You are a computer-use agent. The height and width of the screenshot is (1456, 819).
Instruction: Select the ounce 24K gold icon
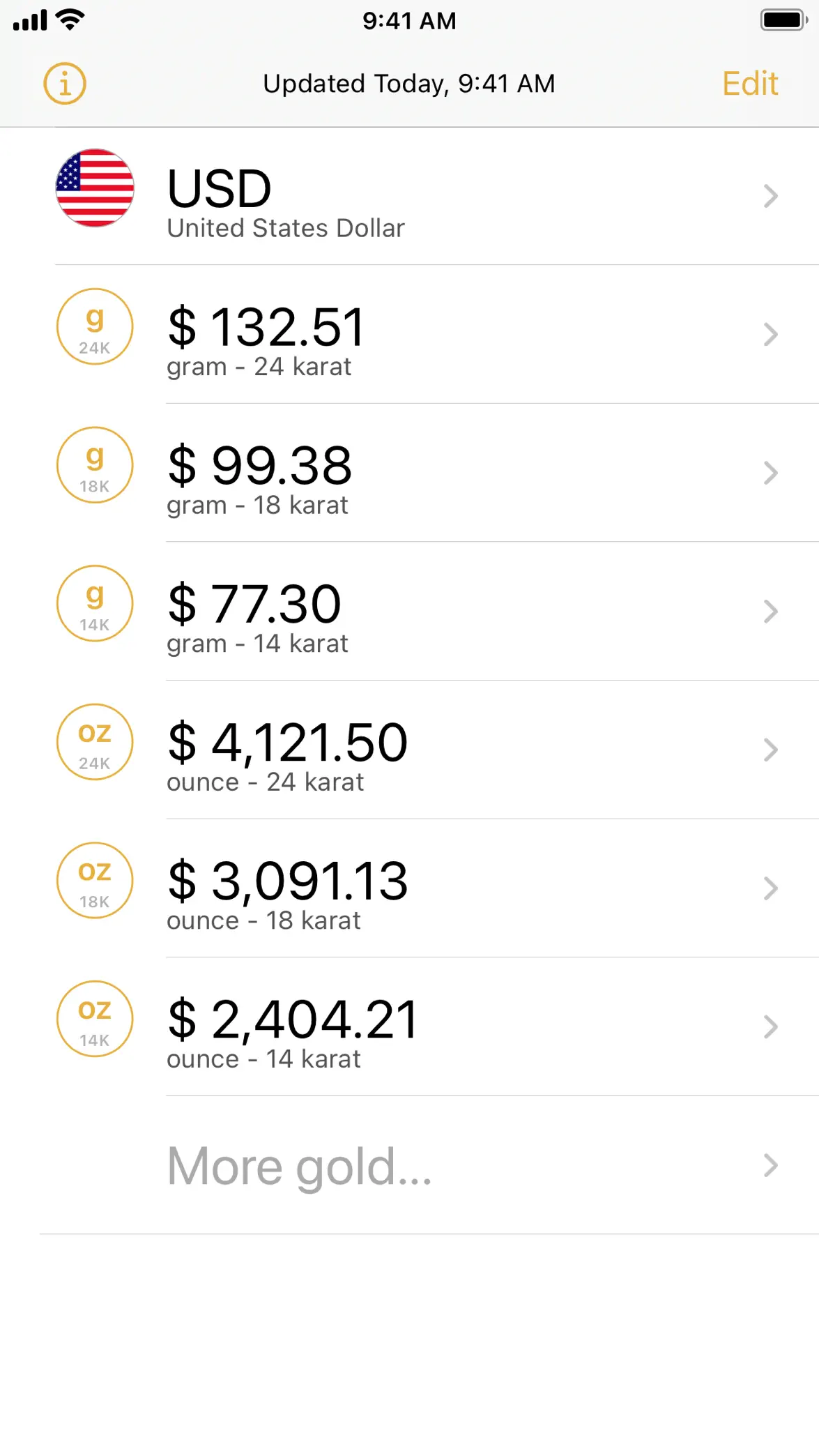pos(95,742)
